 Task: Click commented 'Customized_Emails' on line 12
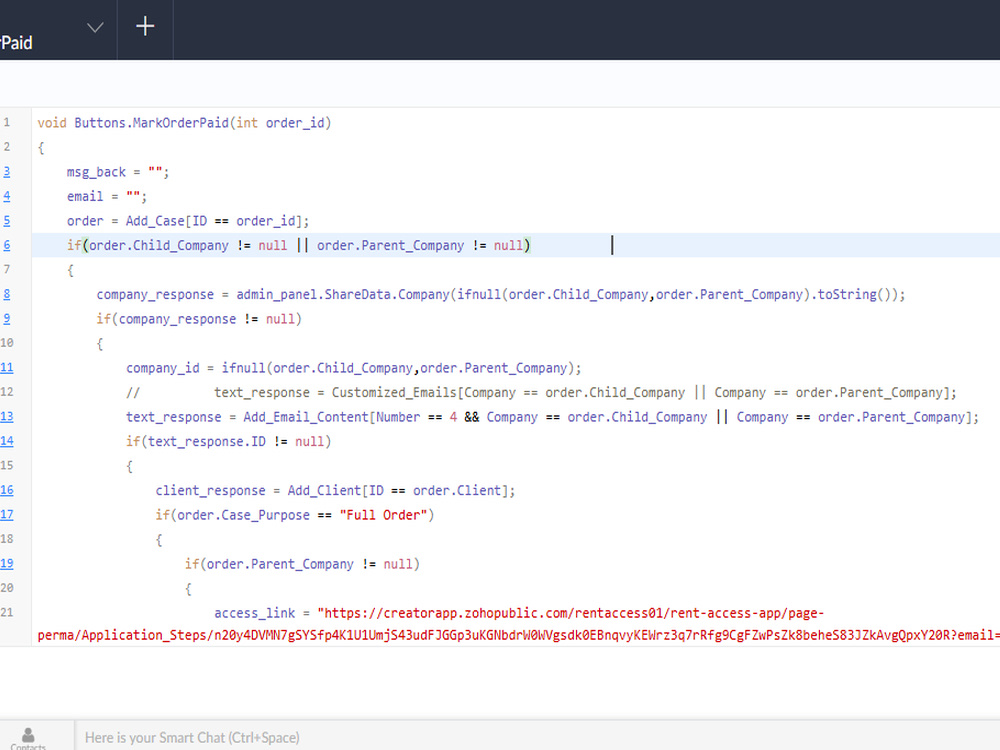394,392
